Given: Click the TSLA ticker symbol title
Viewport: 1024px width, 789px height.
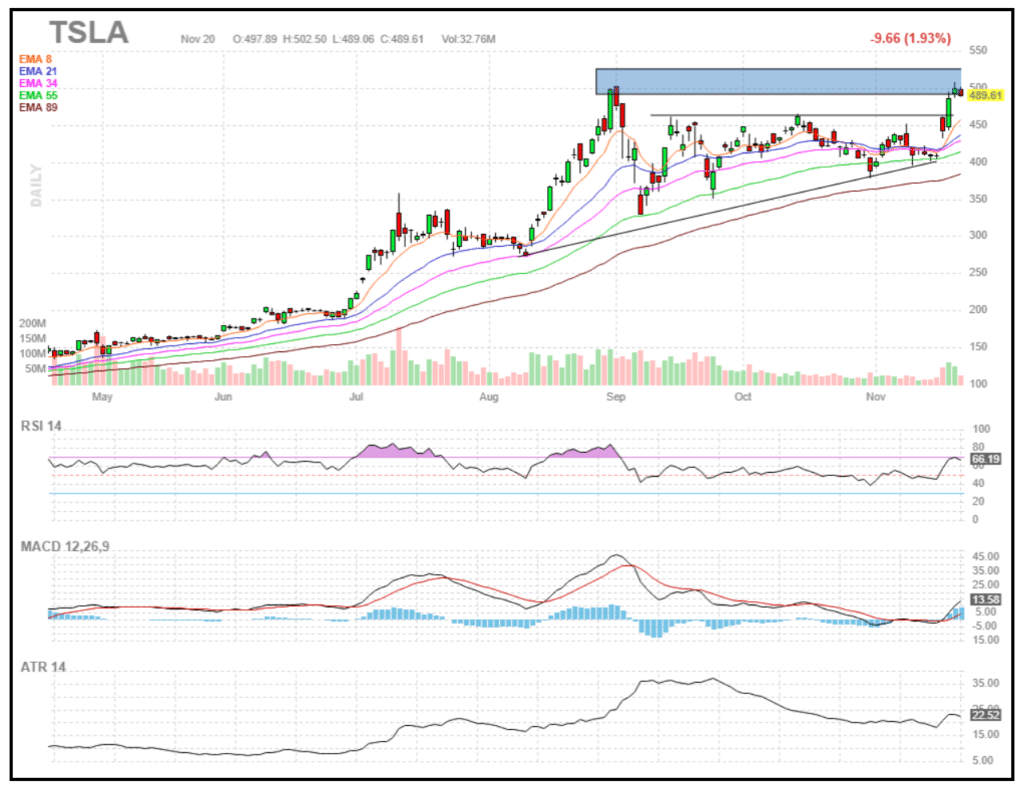Looking at the screenshot, I should click(x=89, y=33).
